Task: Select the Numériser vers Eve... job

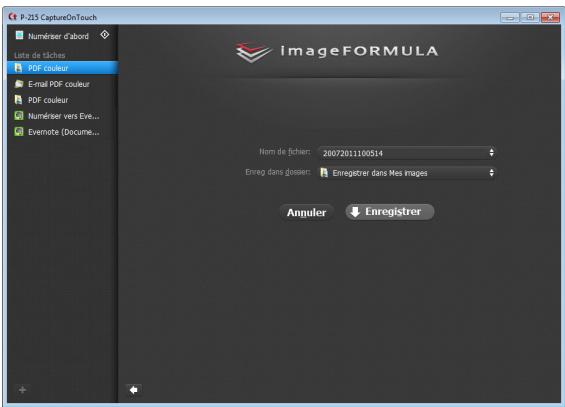Action: point(64,116)
